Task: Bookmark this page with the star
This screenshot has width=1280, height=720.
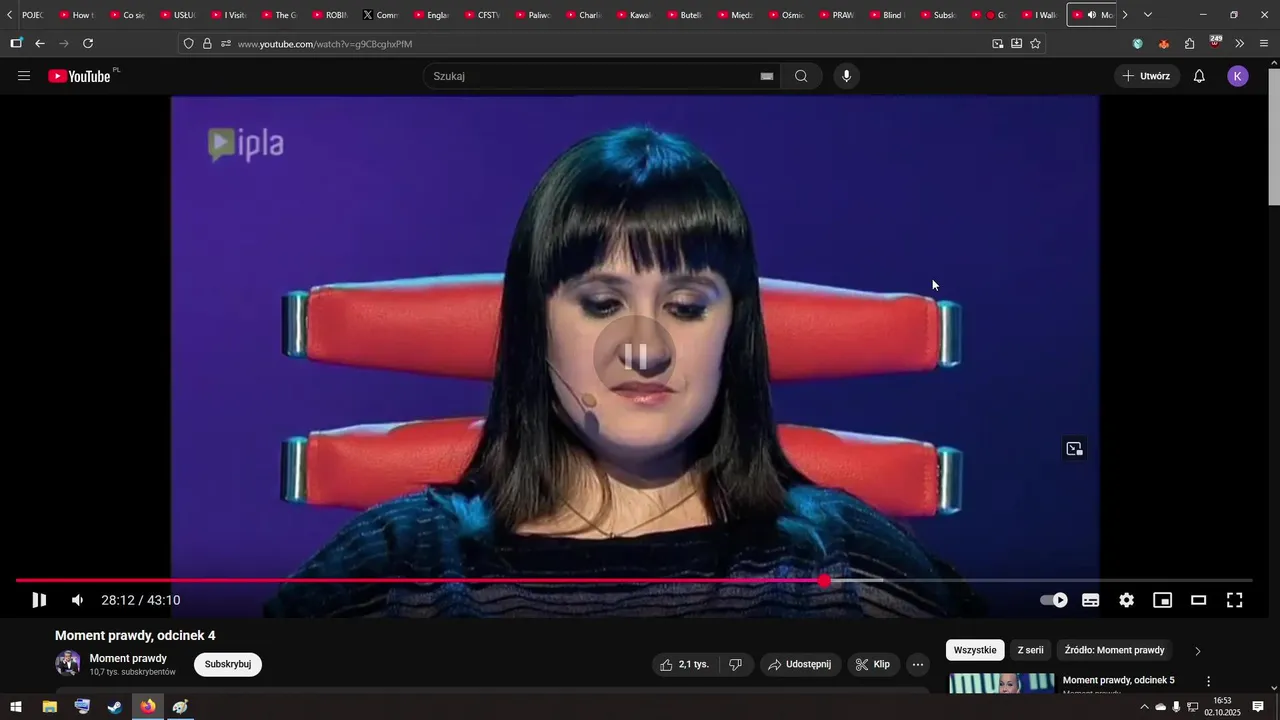Action: coord(1035,44)
